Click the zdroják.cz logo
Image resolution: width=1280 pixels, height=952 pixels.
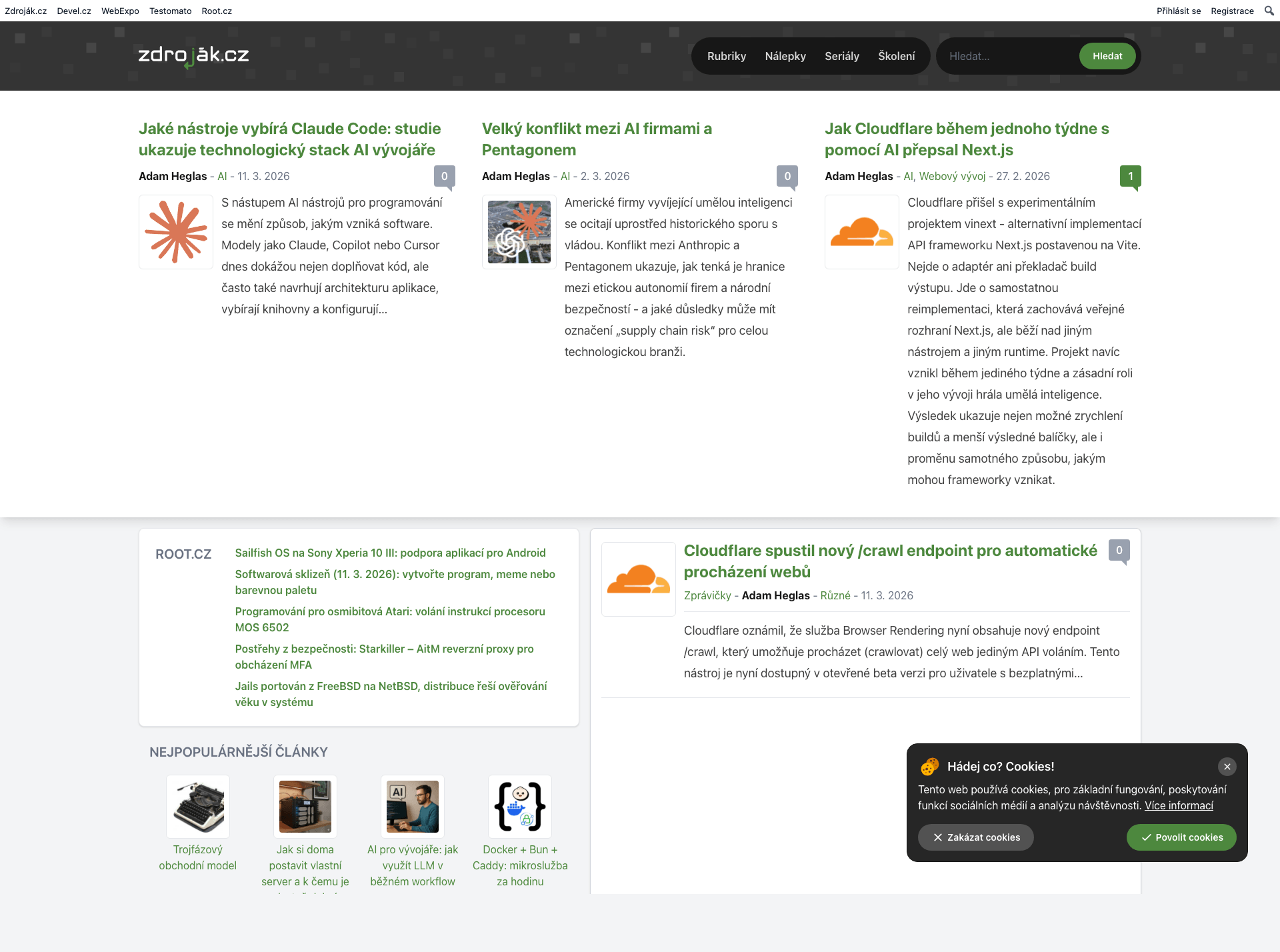point(193,56)
